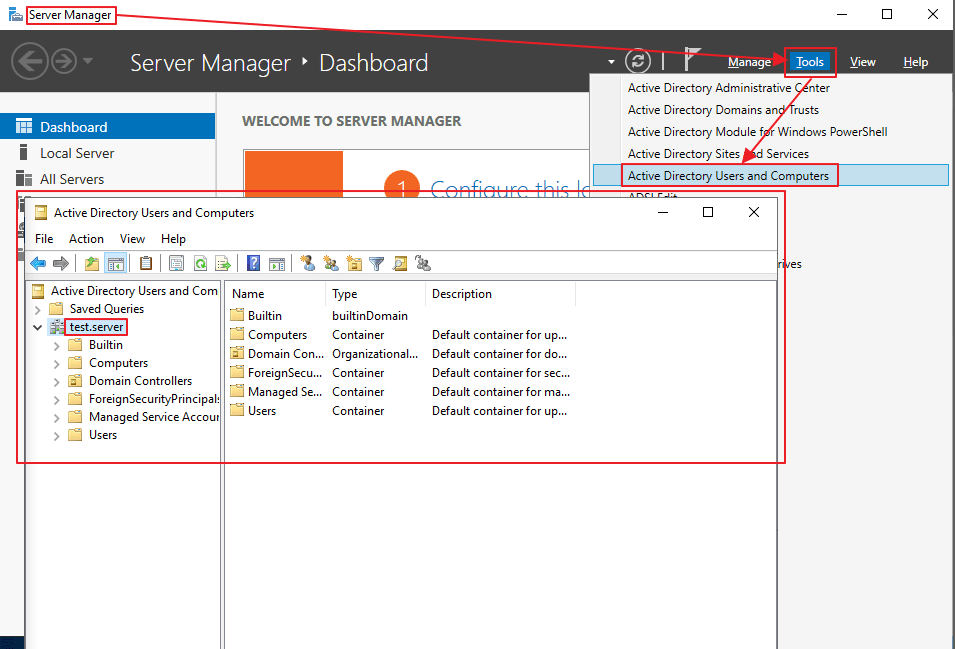
Task: Click Configure this local server link
Action: pyautogui.click(x=510, y=189)
